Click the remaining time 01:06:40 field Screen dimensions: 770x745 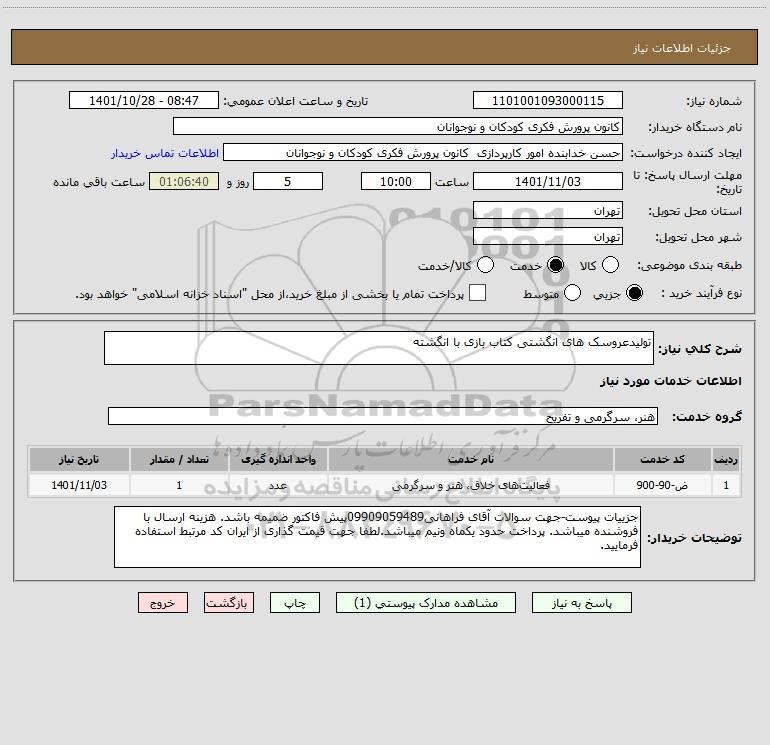tap(184, 181)
